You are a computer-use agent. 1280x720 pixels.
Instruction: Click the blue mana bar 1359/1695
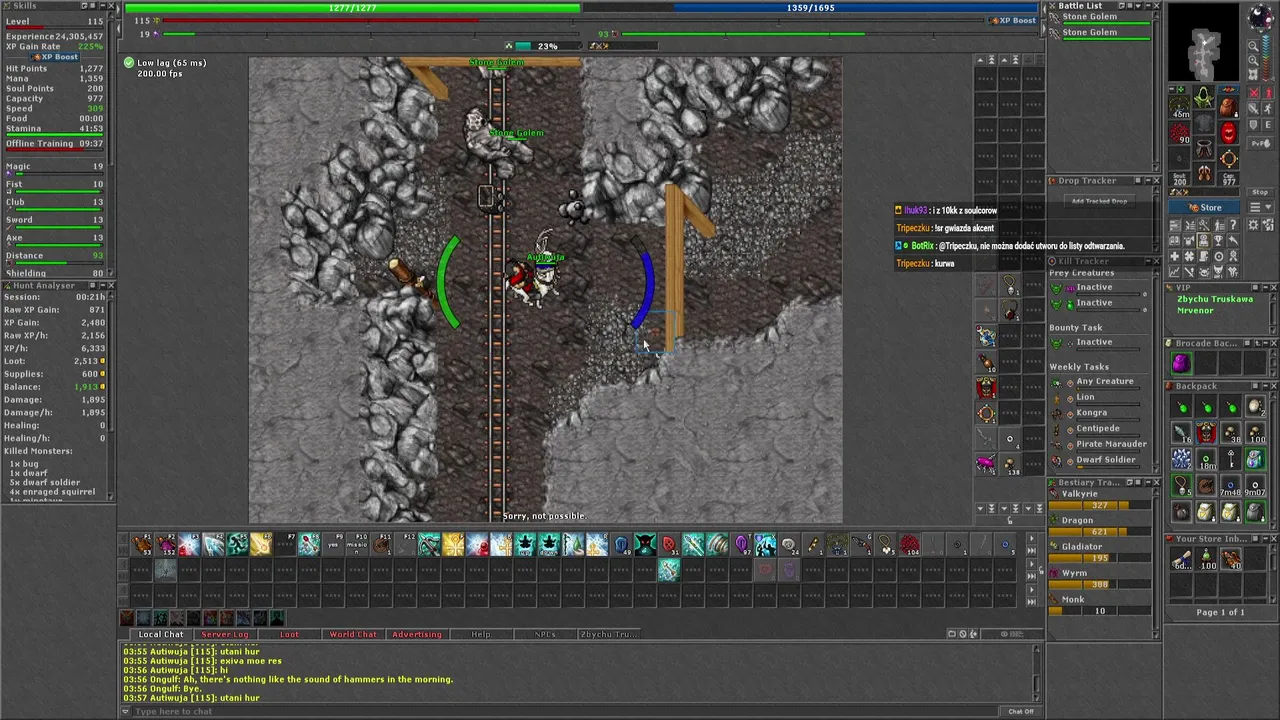(810, 8)
